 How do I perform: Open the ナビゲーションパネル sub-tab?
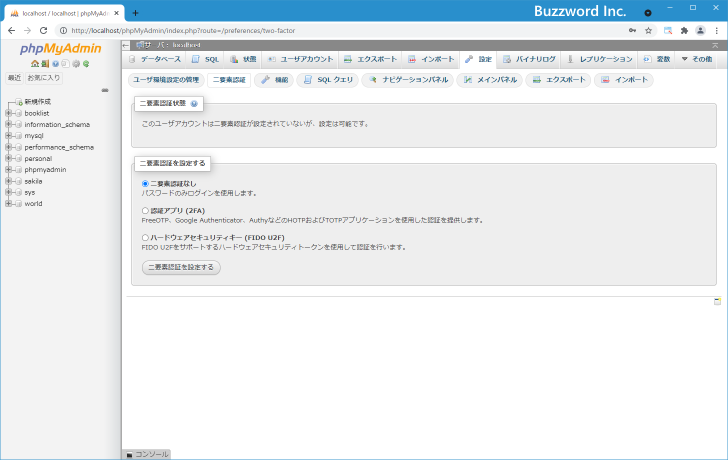(x=408, y=80)
